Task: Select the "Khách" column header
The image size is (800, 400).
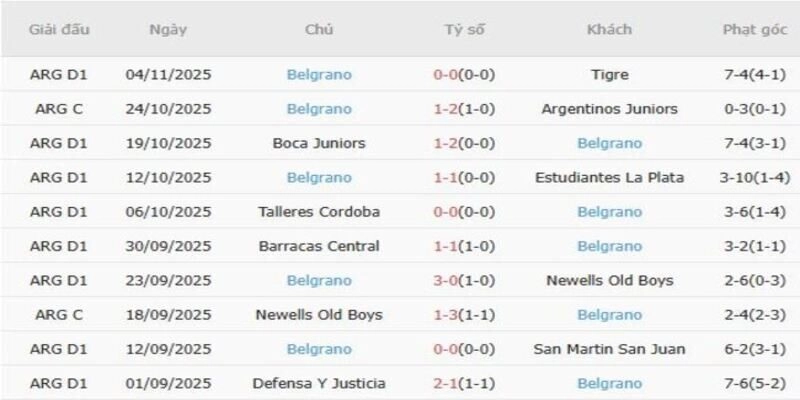Action: [609, 29]
